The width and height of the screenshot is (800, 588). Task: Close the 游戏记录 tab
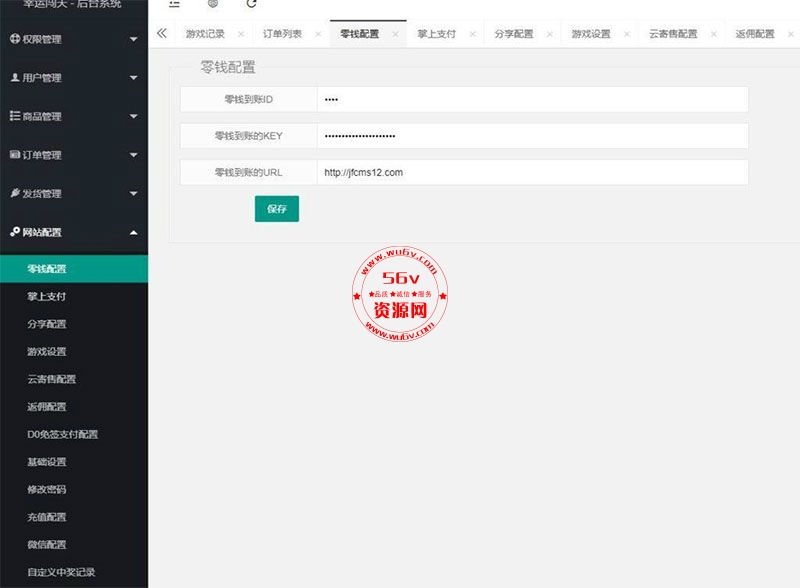pos(241,34)
